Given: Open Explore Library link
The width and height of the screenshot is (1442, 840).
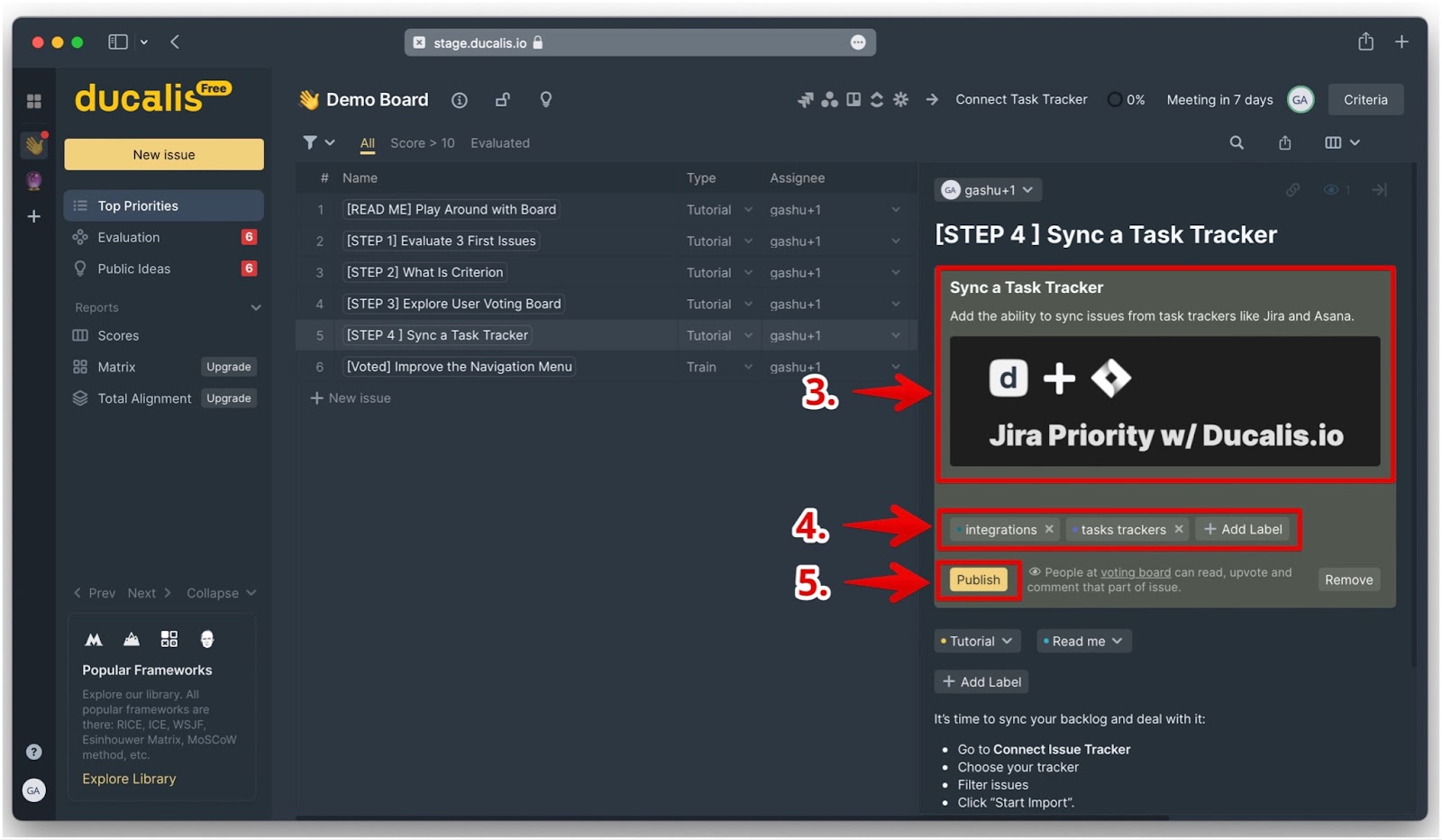Looking at the screenshot, I should tap(129, 779).
